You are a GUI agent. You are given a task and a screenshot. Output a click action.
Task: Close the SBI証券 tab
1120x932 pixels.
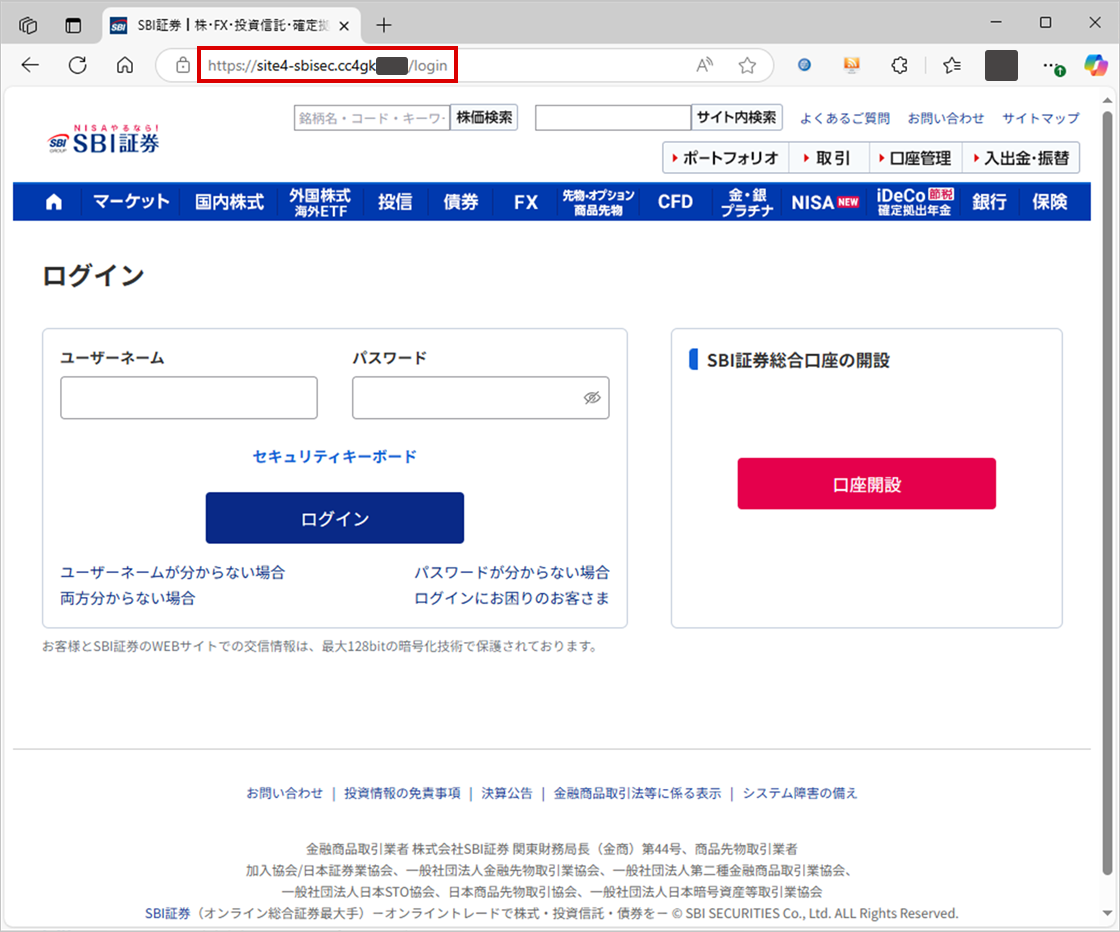[x=344, y=26]
